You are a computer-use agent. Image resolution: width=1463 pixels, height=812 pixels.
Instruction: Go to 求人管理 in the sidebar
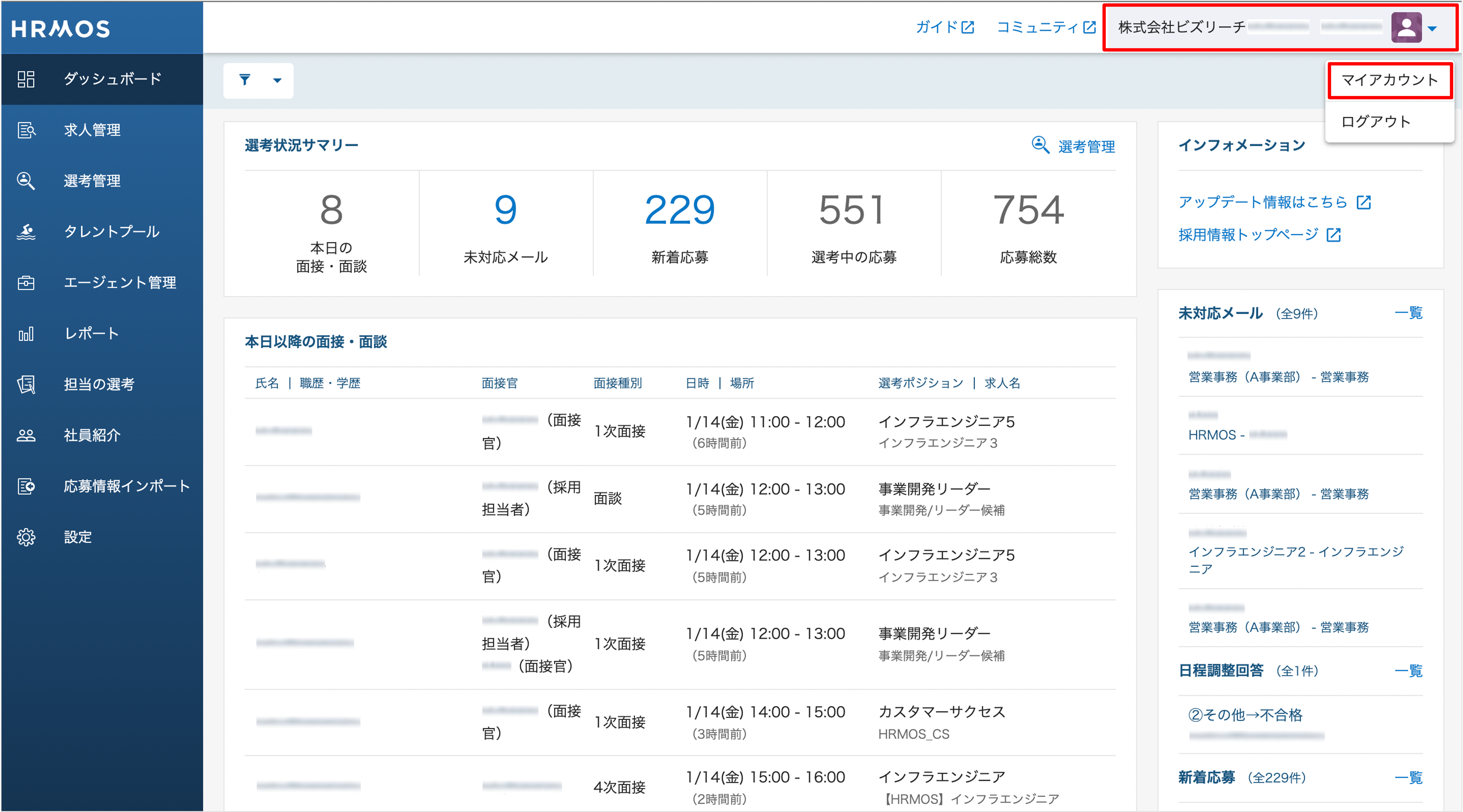102,130
